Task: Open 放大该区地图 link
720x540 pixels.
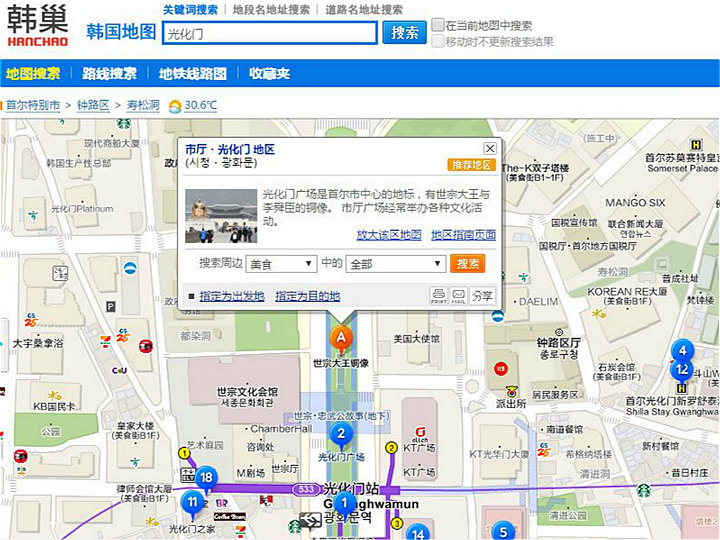Action: coord(389,235)
